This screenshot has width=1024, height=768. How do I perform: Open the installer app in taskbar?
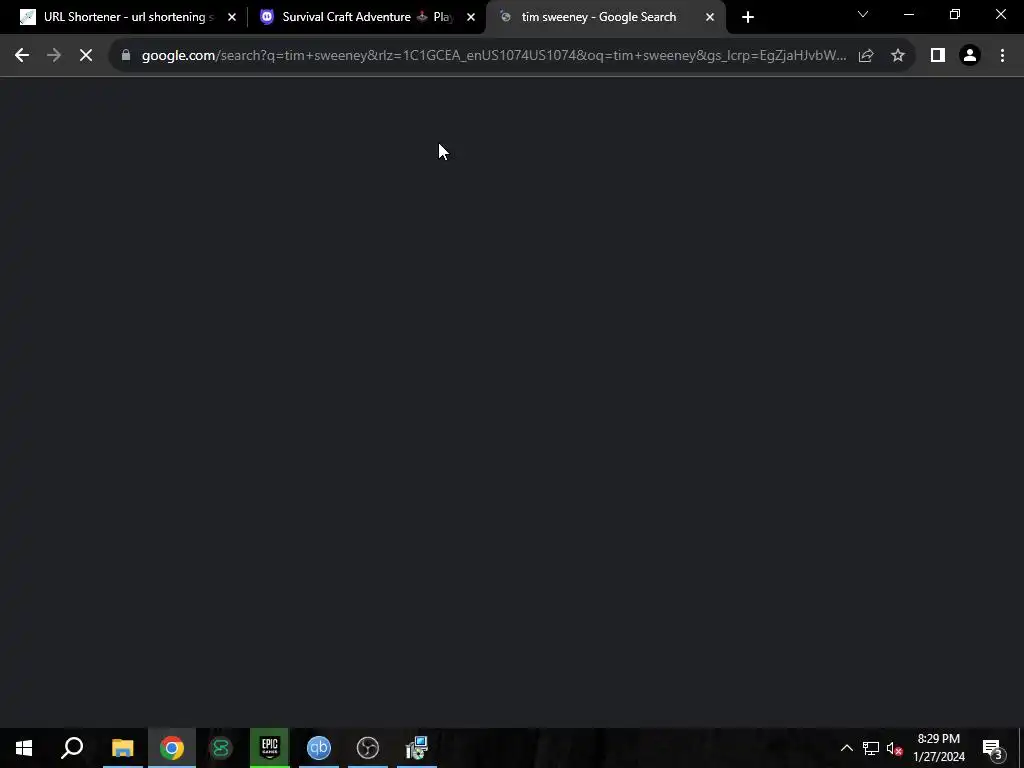[417, 748]
